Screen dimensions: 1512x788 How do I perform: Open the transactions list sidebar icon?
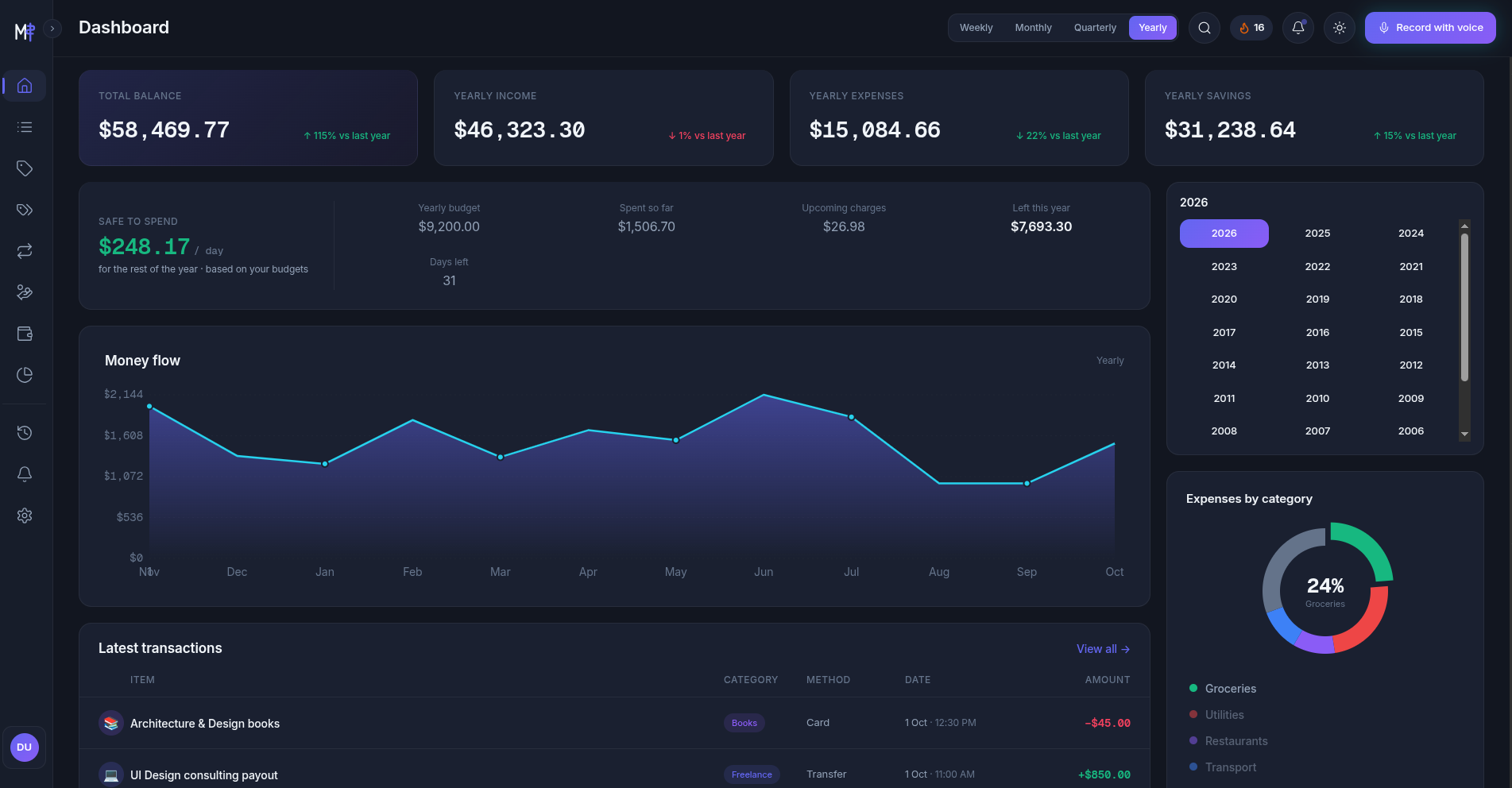25,127
